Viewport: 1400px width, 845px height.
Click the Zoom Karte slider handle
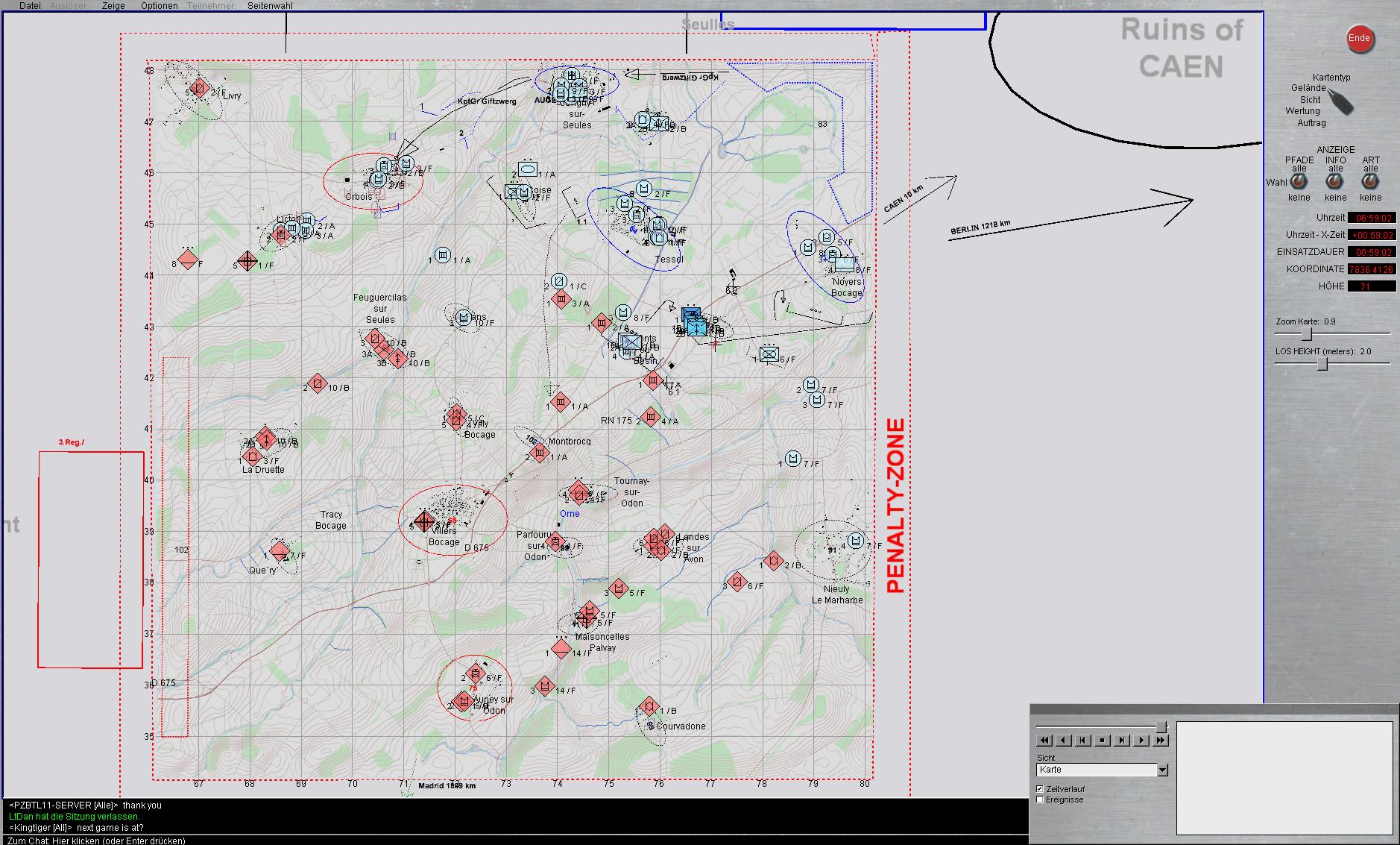1306,334
